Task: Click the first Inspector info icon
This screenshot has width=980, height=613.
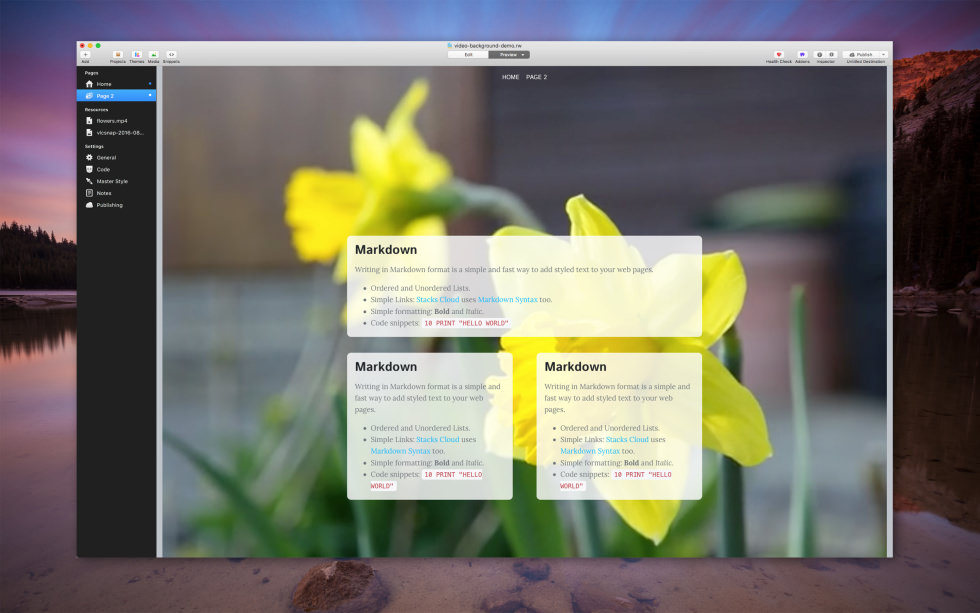Action: point(820,54)
